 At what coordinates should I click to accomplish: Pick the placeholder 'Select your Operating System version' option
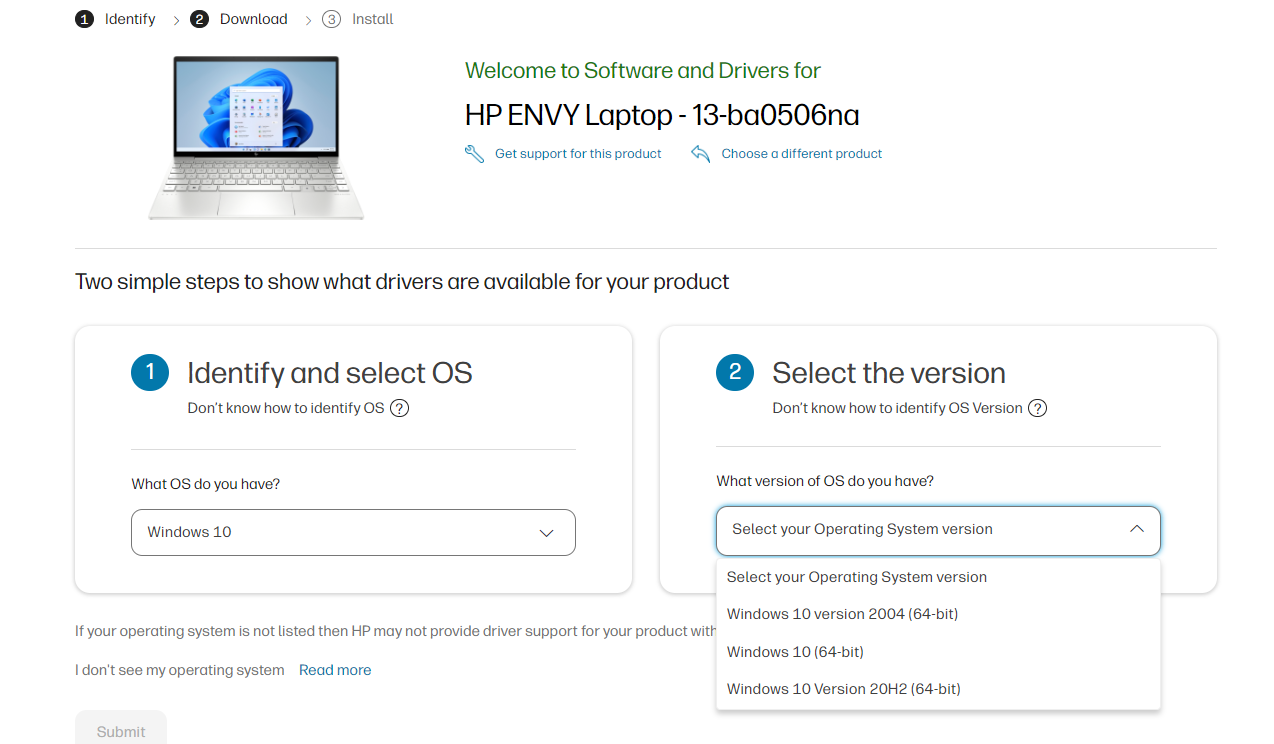[856, 577]
